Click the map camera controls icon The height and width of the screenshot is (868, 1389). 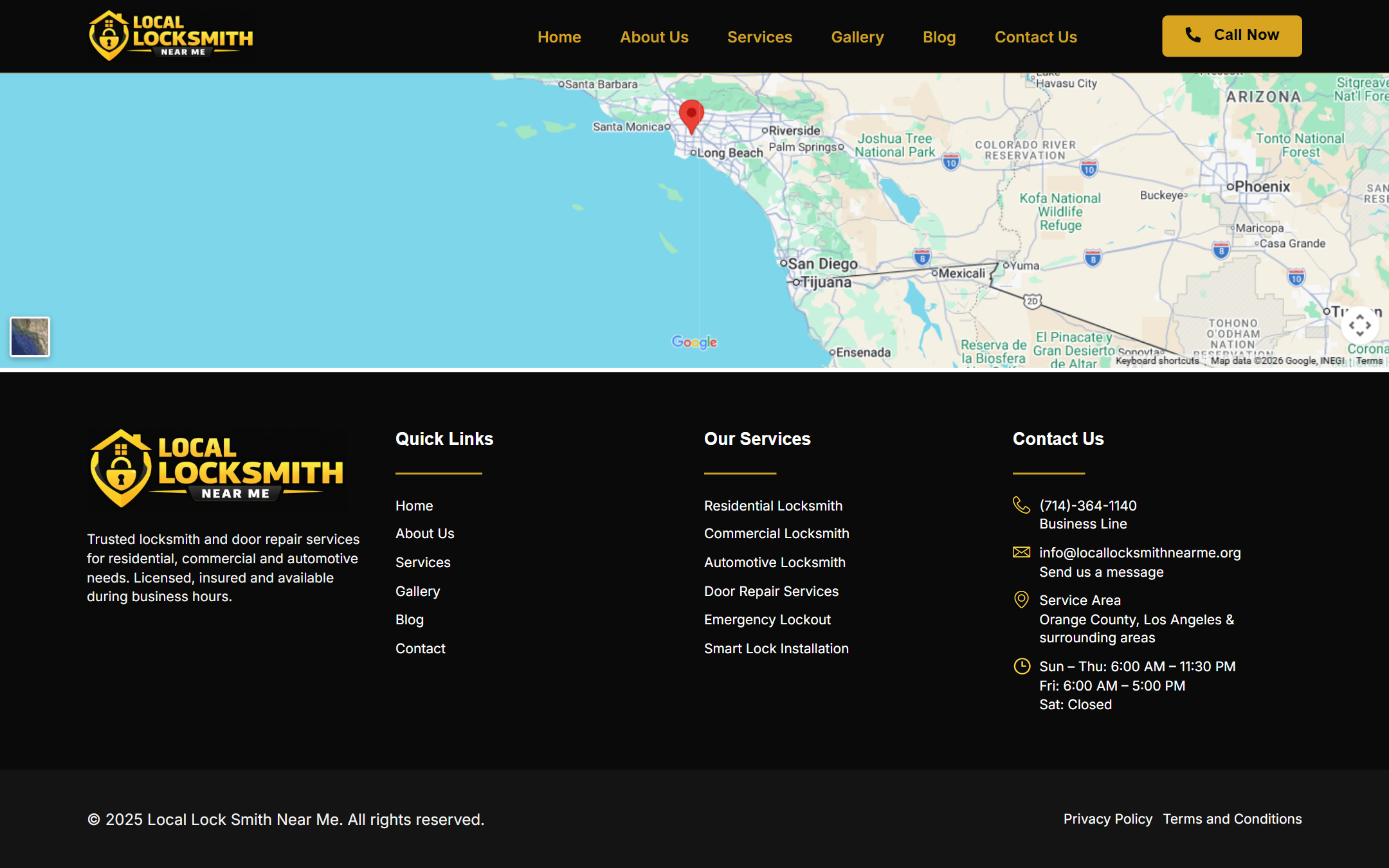(x=1359, y=325)
